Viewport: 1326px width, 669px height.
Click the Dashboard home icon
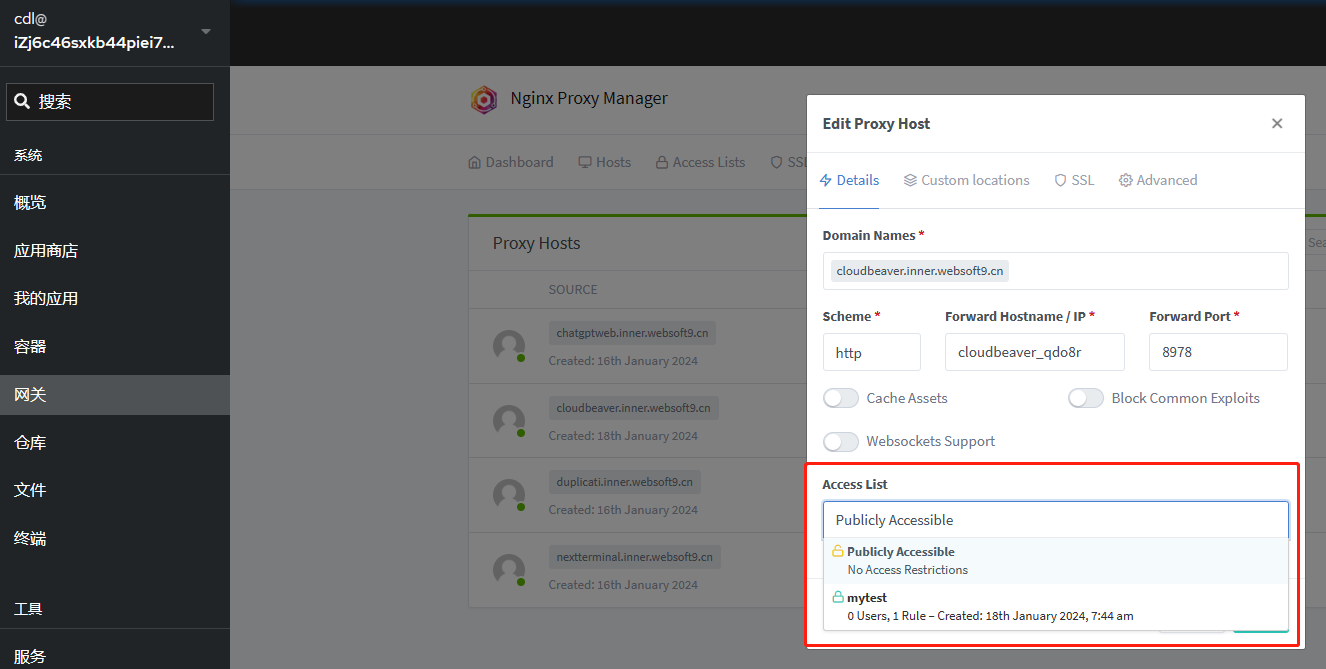click(475, 162)
